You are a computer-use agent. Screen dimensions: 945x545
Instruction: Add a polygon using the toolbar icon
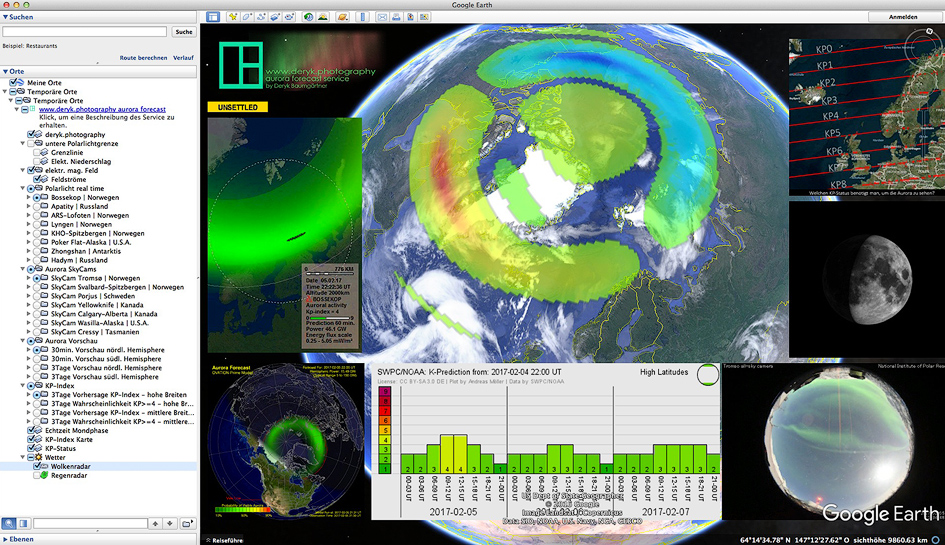coord(246,17)
